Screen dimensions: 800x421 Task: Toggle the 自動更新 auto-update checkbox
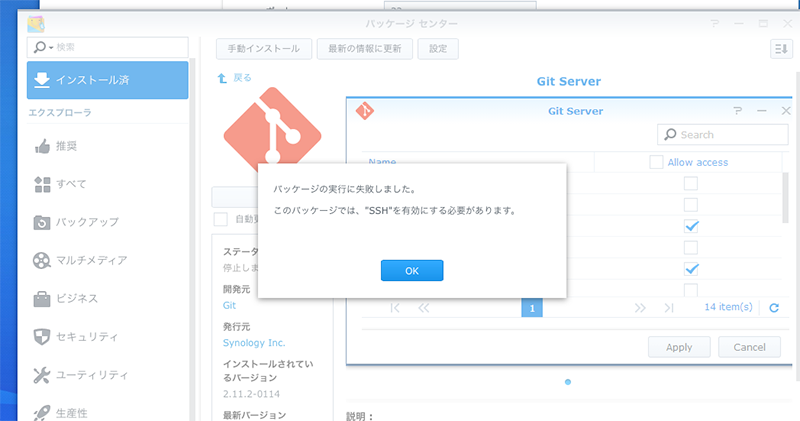tap(220, 219)
